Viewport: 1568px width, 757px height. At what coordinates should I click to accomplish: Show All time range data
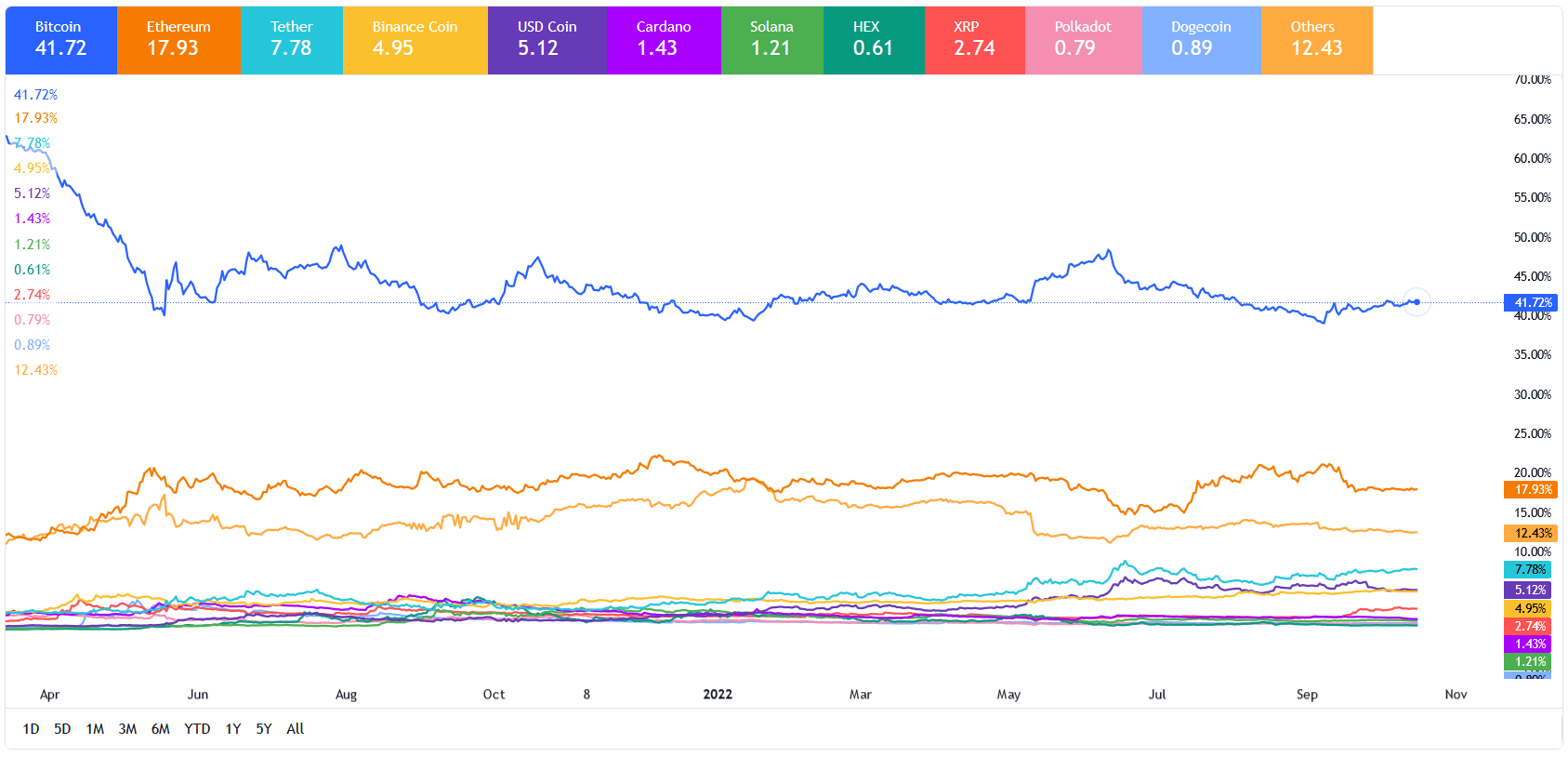point(296,729)
